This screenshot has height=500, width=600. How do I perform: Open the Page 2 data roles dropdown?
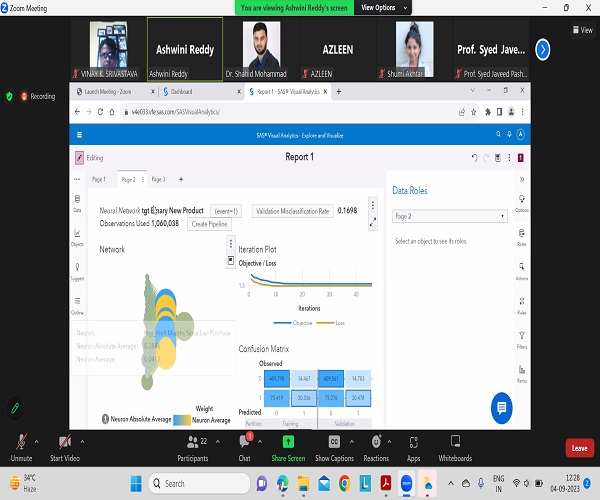coord(450,216)
